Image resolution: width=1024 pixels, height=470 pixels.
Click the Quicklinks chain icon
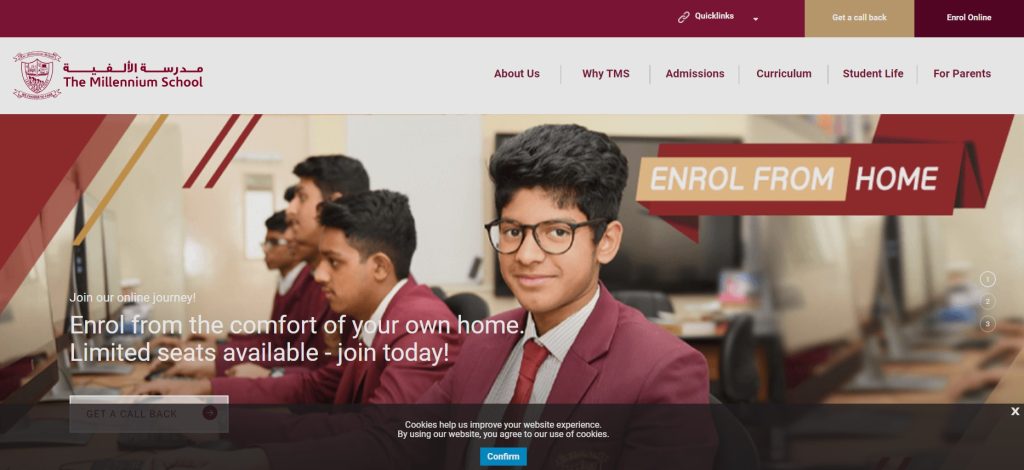(x=683, y=17)
